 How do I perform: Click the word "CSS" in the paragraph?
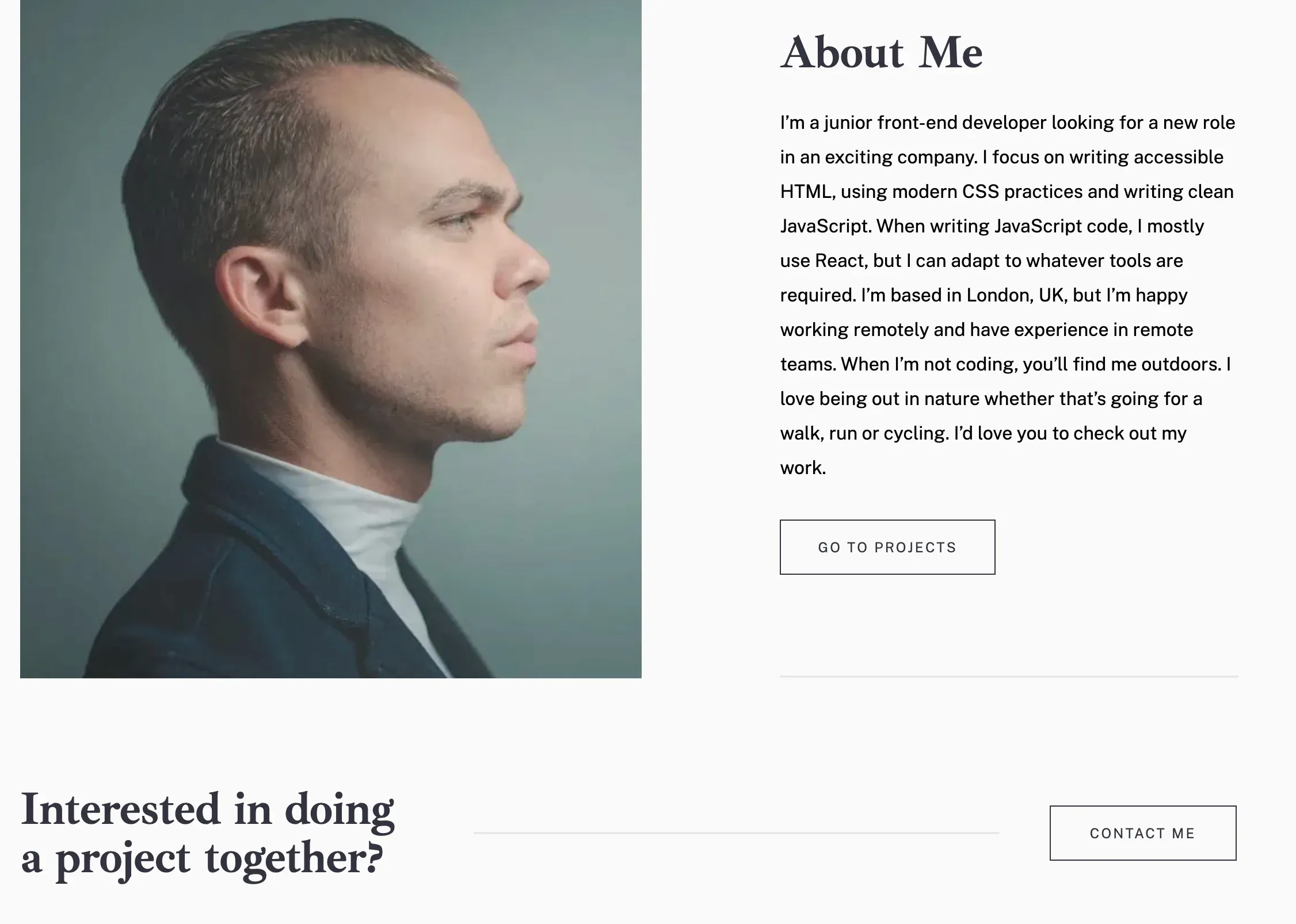981,192
